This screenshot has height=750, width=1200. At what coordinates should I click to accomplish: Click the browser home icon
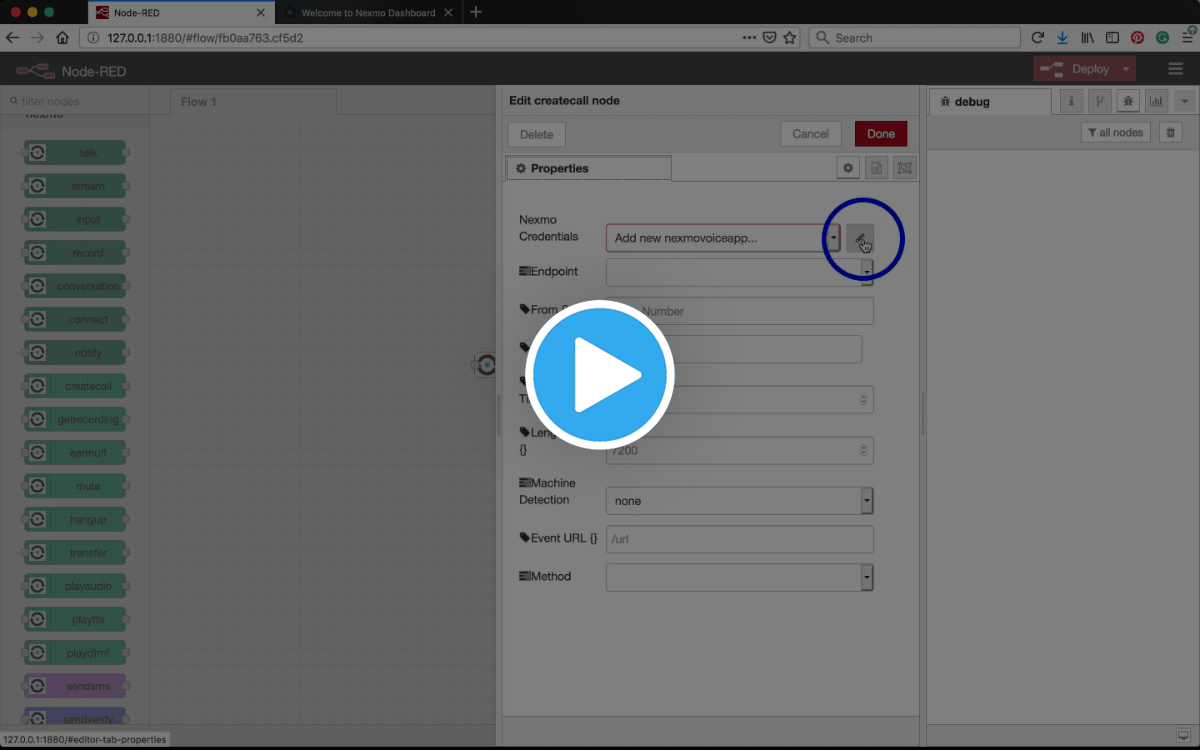pyautogui.click(x=62, y=38)
